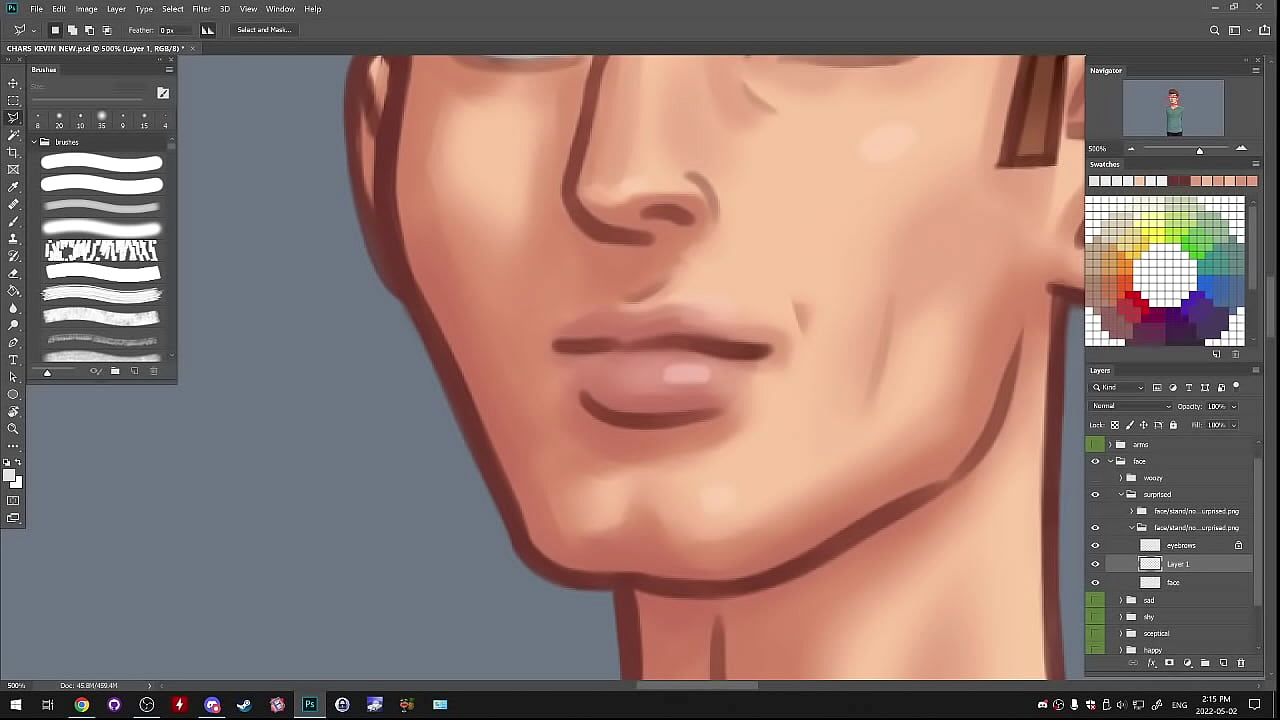Activate the Eraser tool
The image size is (1280, 720).
(13, 273)
